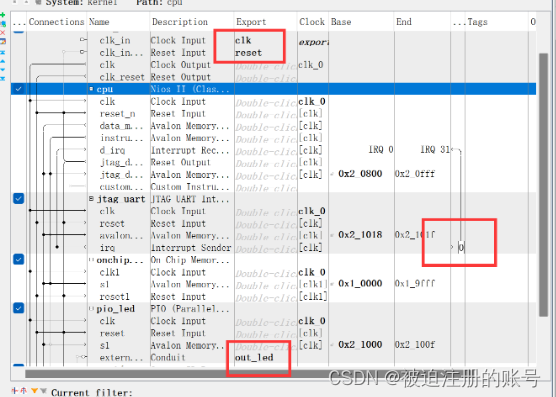Click the jtag_uart irq Interrupt Sender row
Screen dimensions: 556x397
[x=273, y=247]
